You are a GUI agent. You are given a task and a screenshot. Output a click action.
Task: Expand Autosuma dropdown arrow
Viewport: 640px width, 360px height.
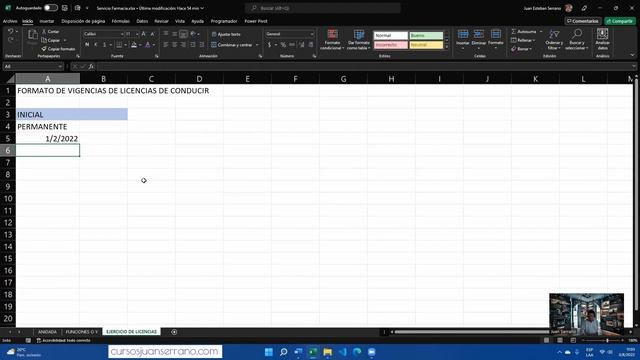click(x=541, y=31)
